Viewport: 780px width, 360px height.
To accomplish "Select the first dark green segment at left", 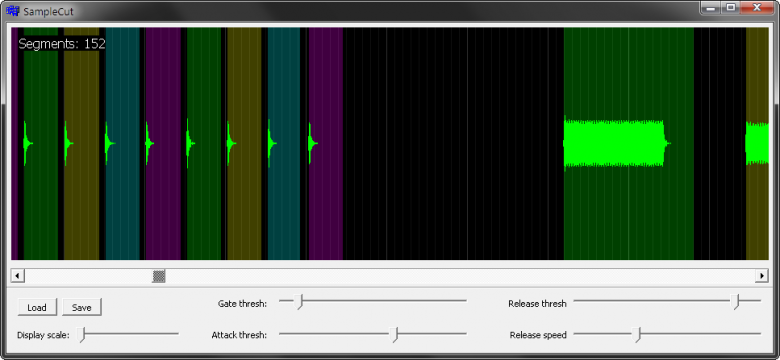I will tap(41, 144).
